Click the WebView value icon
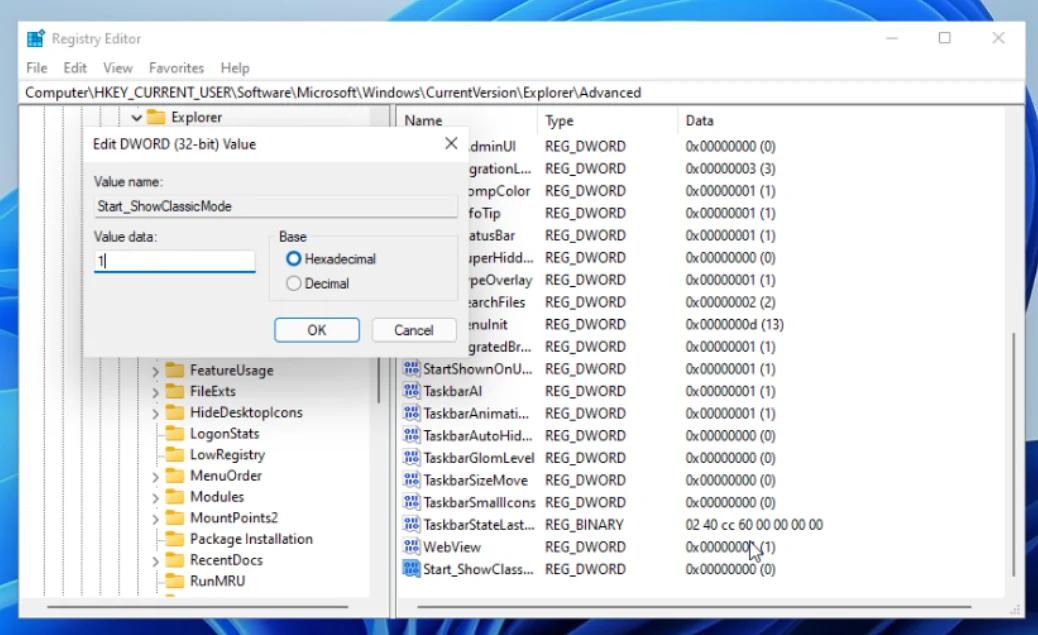Viewport: 1038px width, 635px height. [x=411, y=547]
